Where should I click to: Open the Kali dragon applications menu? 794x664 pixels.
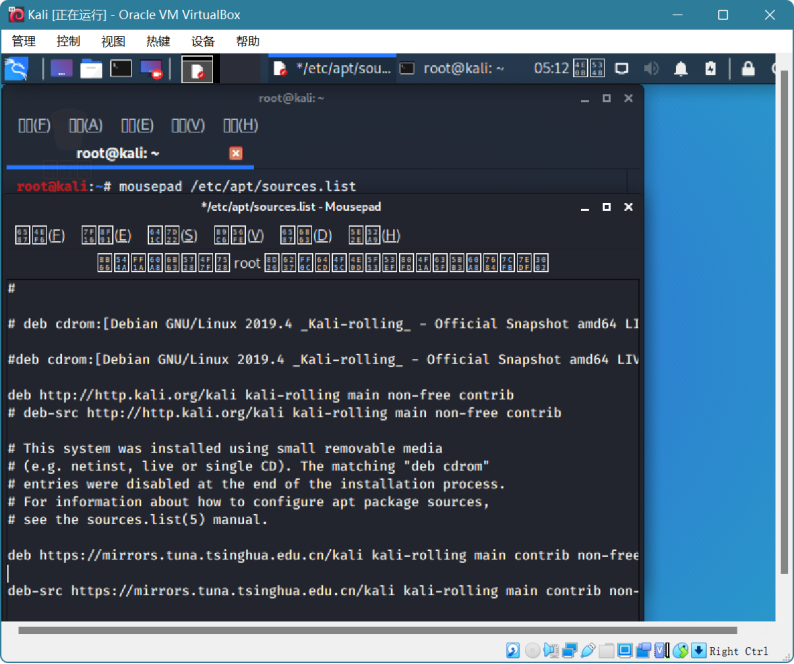(x=16, y=68)
